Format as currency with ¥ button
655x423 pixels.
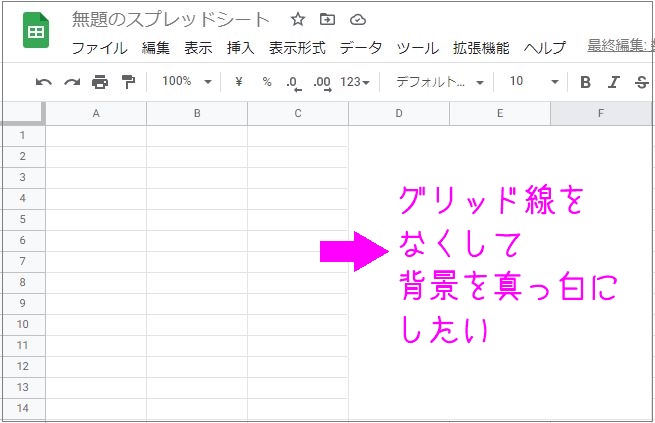[239, 82]
